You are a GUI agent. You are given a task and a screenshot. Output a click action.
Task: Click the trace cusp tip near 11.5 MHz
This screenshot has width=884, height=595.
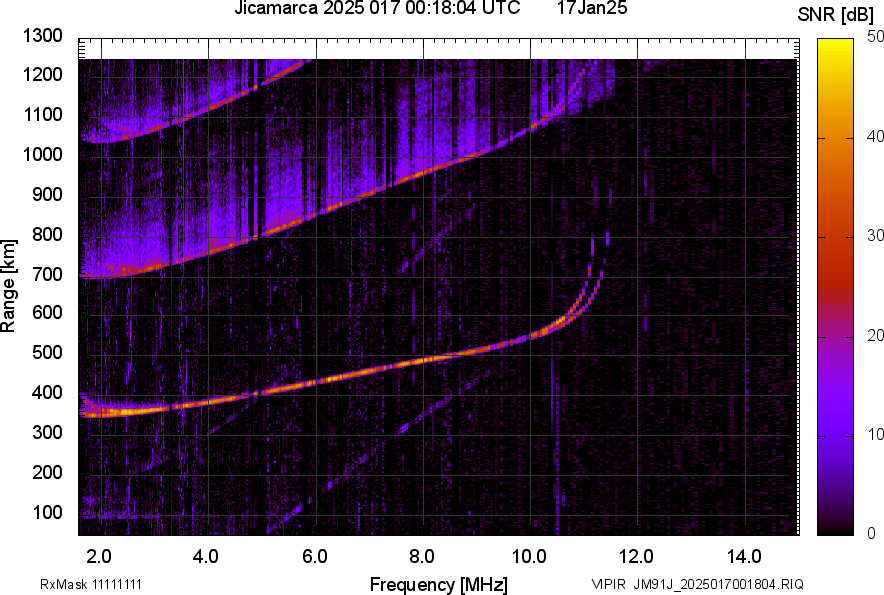607,238
